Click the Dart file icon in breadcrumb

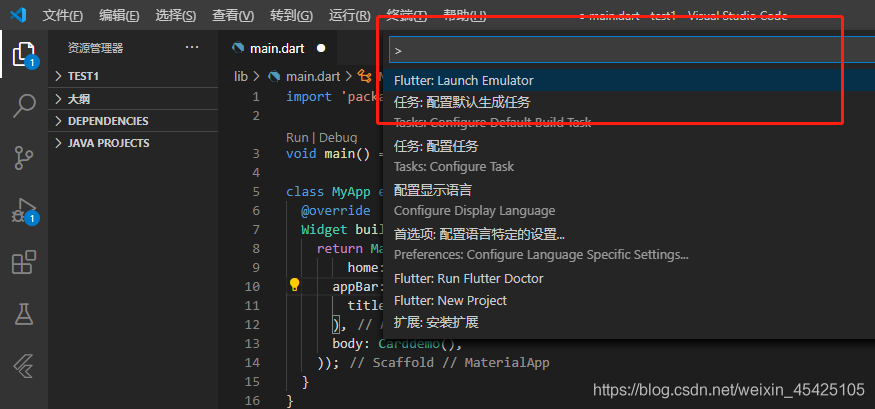[x=274, y=76]
